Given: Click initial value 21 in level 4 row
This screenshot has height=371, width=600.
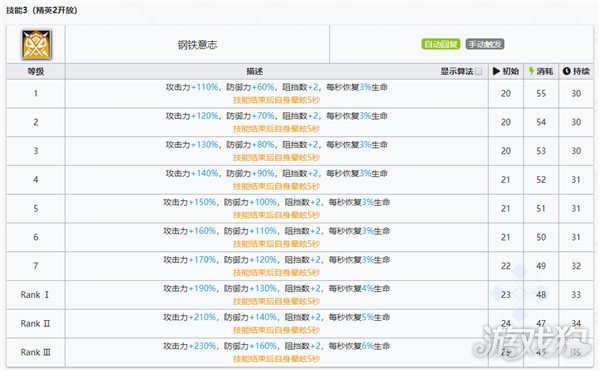Looking at the screenshot, I should 505,180.
